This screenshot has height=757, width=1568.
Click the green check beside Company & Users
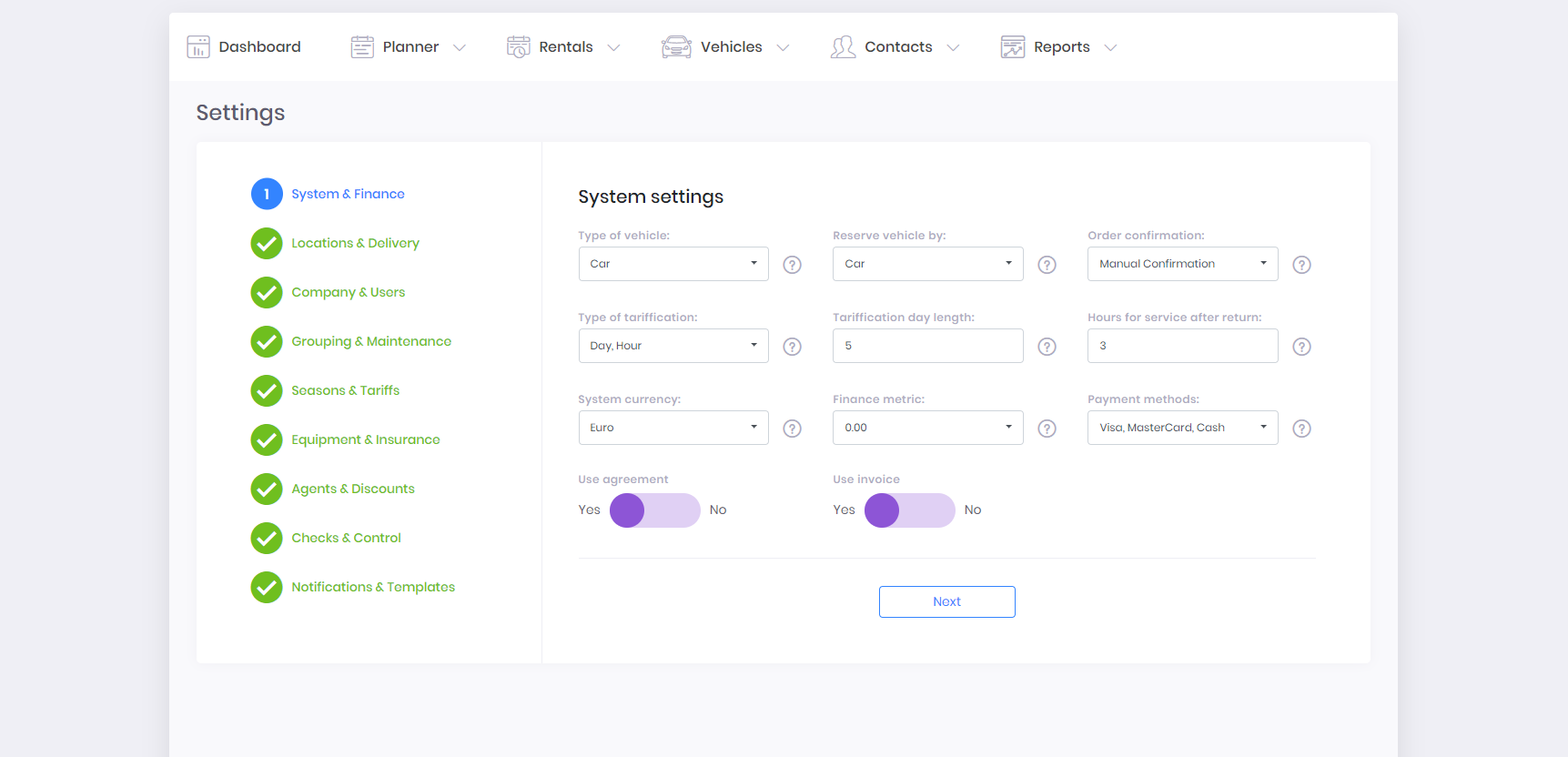(x=267, y=292)
